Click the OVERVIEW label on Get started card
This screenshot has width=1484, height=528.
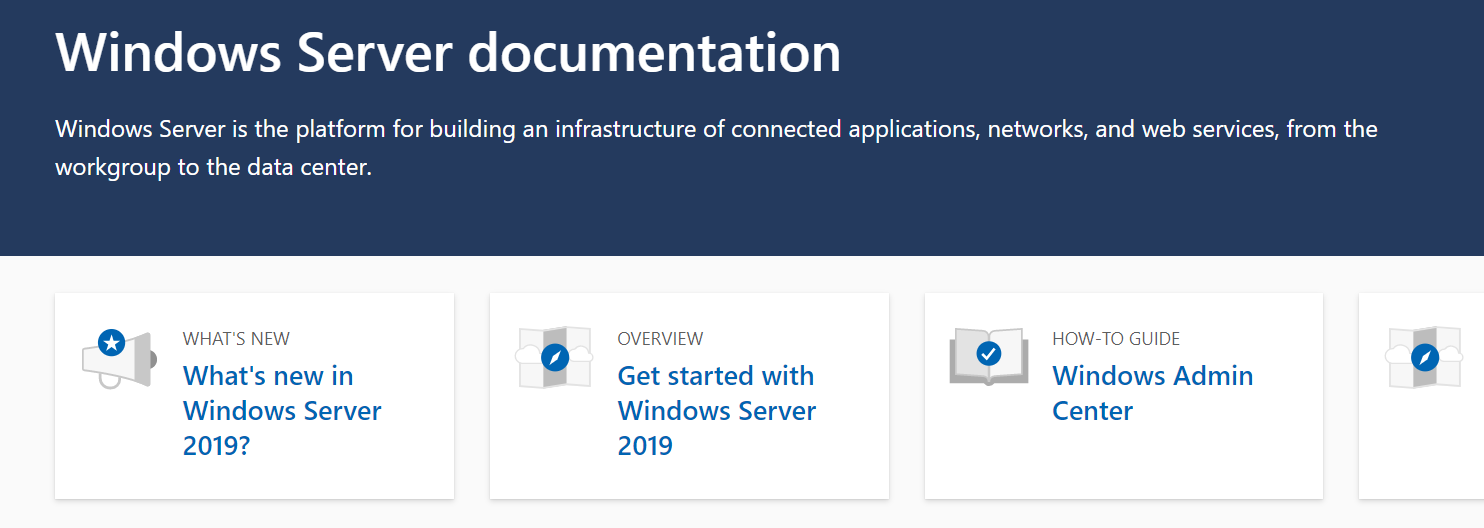click(x=660, y=339)
